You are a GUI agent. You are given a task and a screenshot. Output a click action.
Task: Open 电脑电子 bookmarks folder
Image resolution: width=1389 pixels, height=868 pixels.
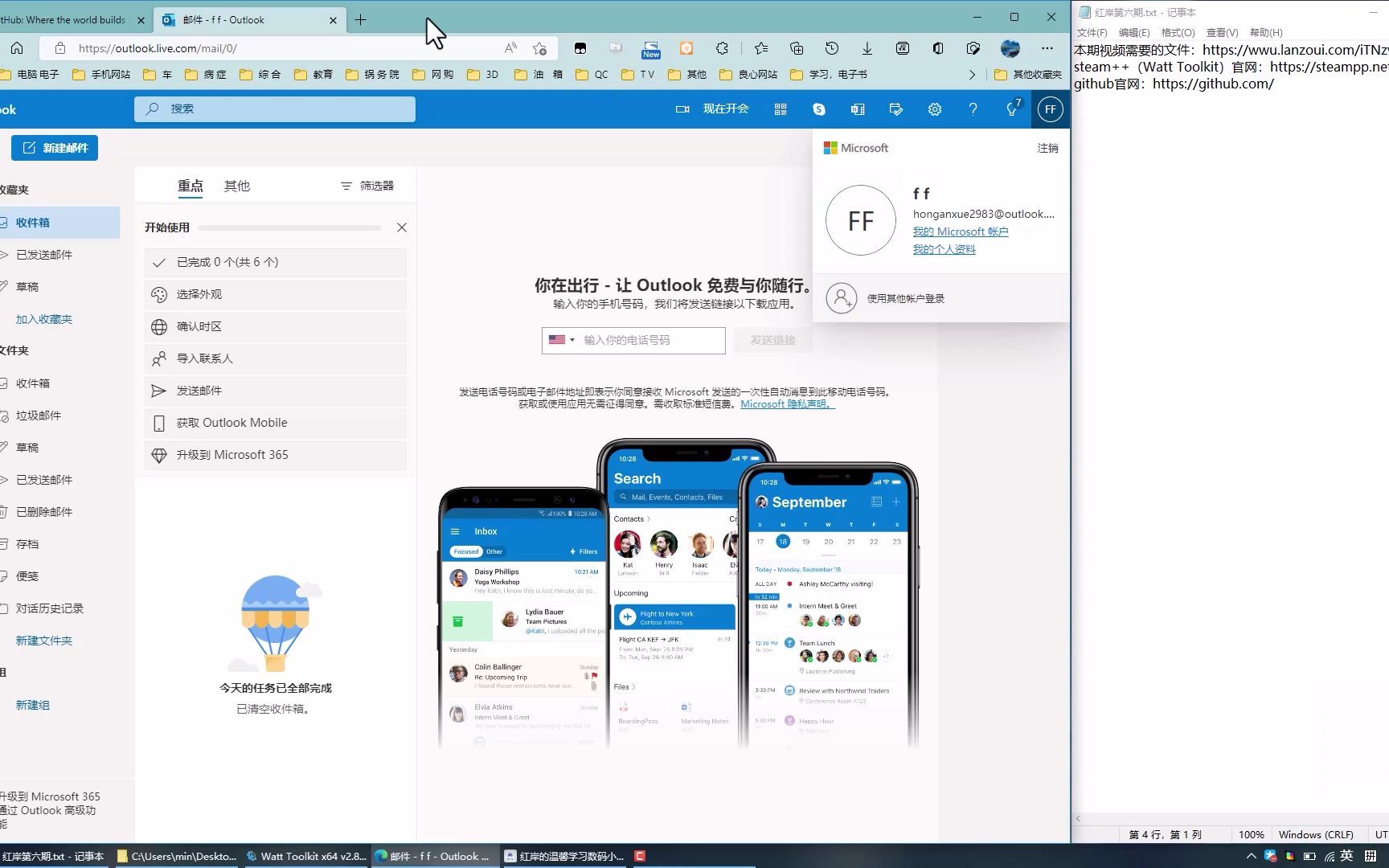click(31, 74)
